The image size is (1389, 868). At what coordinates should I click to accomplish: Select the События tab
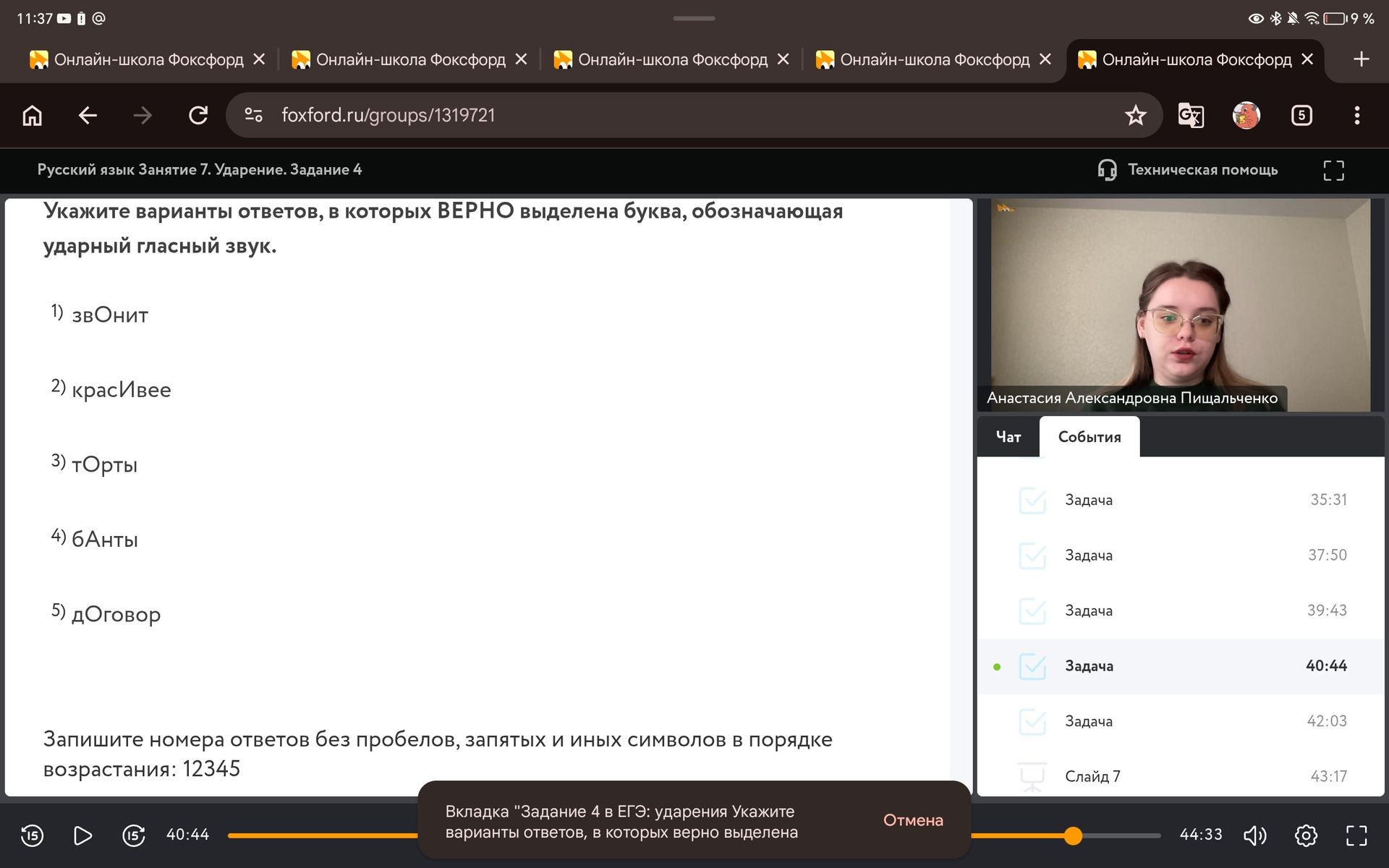(1089, 437)
